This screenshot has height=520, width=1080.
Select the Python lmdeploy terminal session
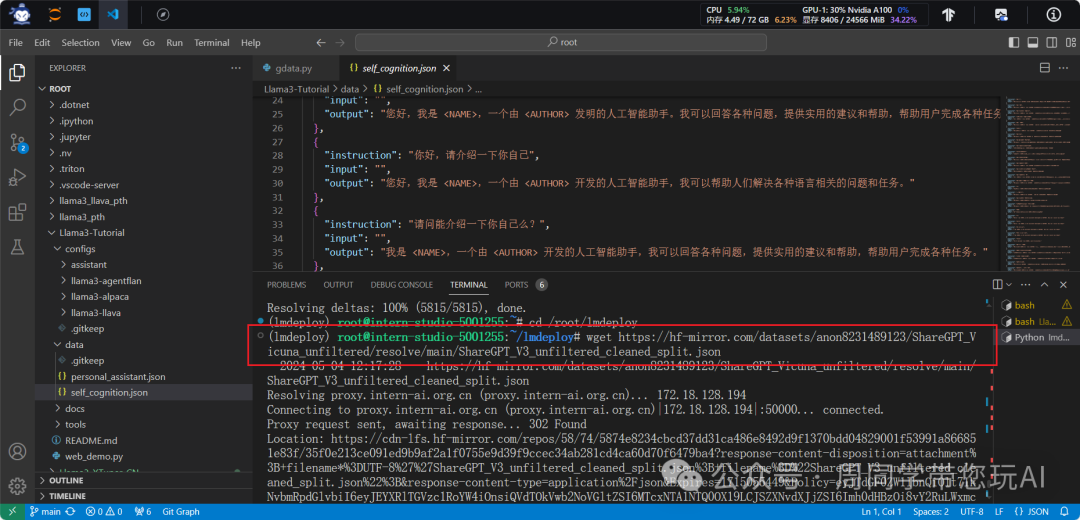1037,337
